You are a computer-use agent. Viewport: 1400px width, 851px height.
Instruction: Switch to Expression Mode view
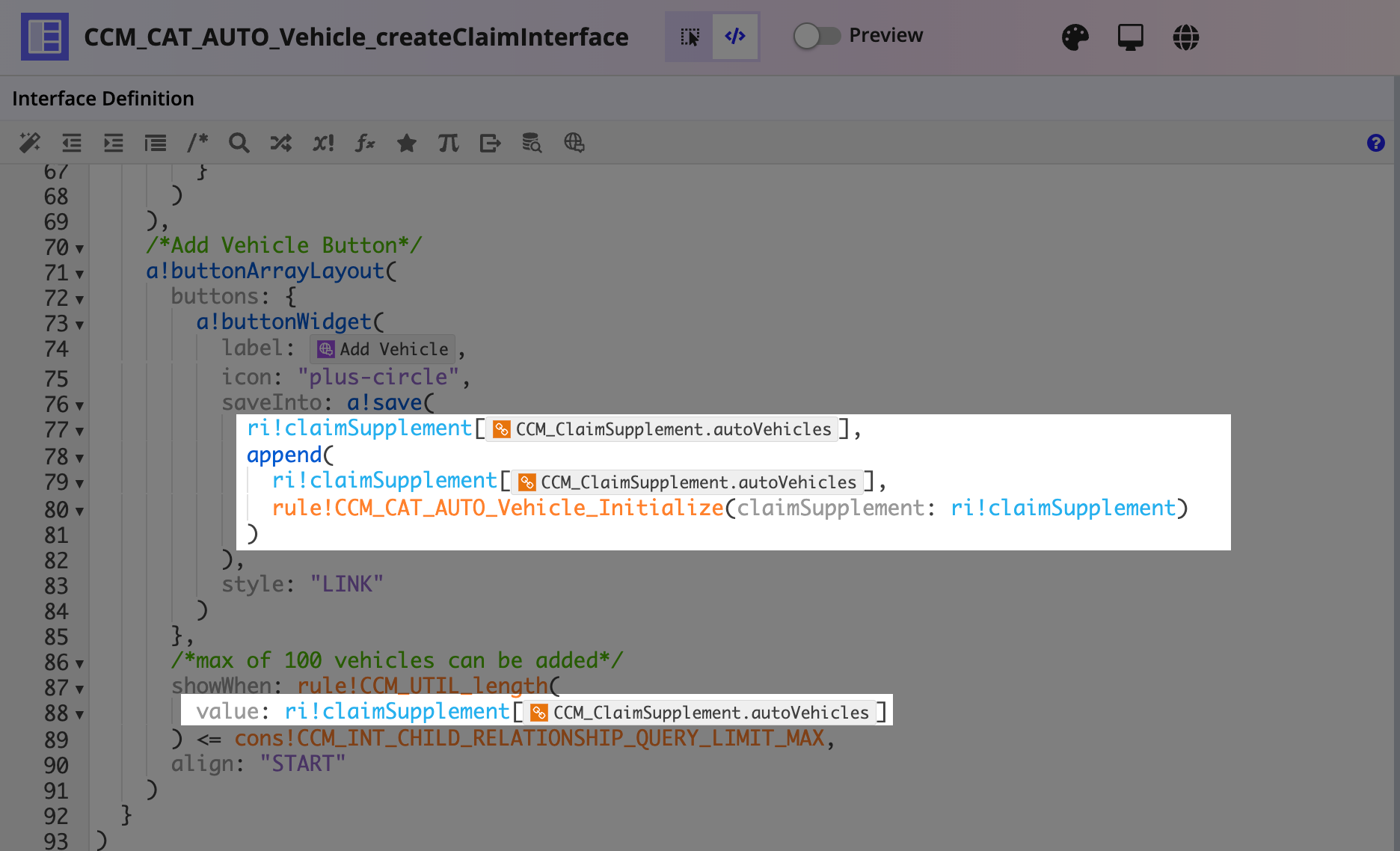735,37
